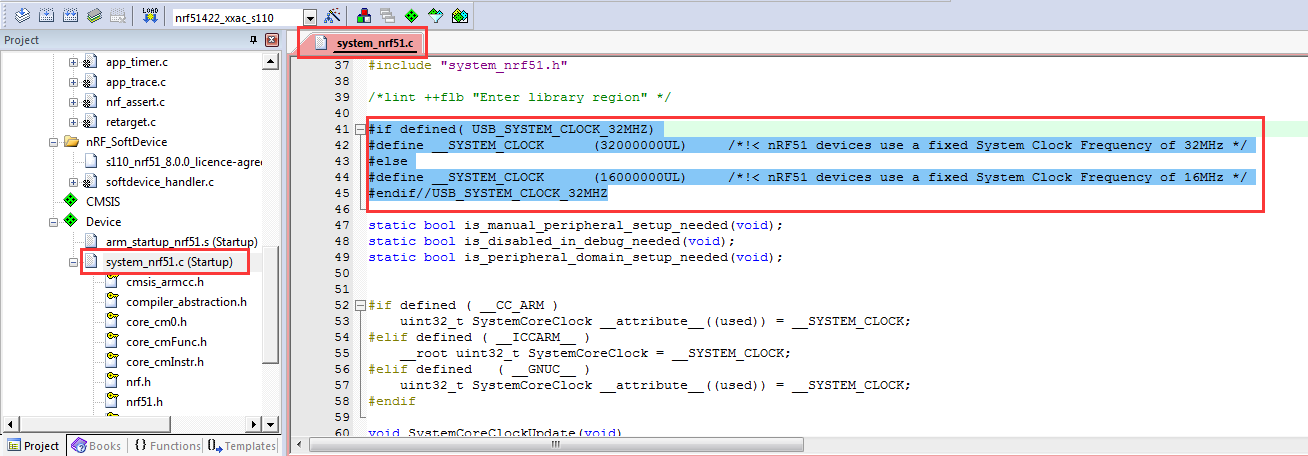Click the Select Software Packs funnel icon
The height and width of the screenshot is (456, 1308).
click(x=436, y=16)
